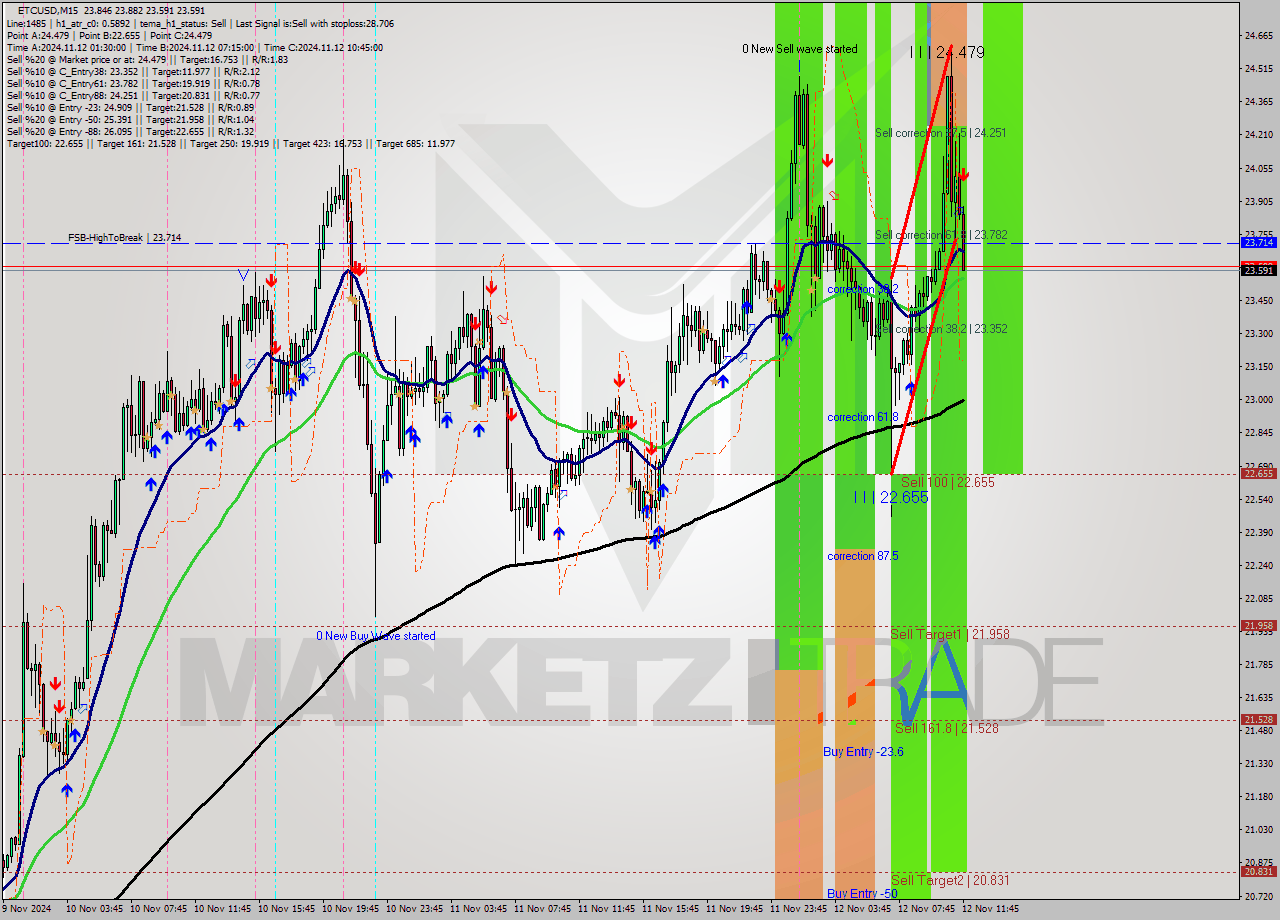
Task: Select the 'I I I 24.479' peak label
Action: [x=947, y=52]
